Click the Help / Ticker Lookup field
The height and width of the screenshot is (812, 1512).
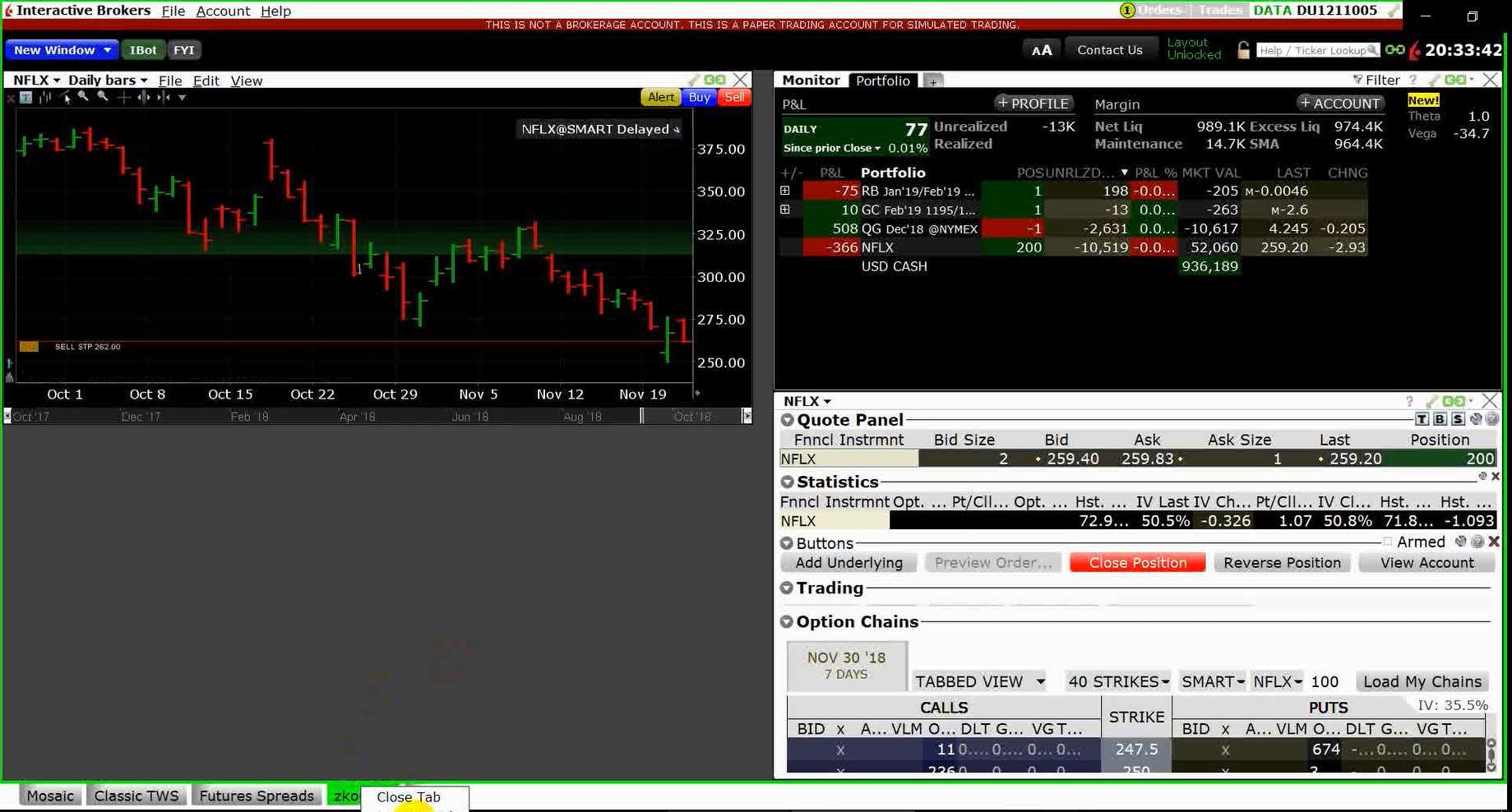point(1317,50)
